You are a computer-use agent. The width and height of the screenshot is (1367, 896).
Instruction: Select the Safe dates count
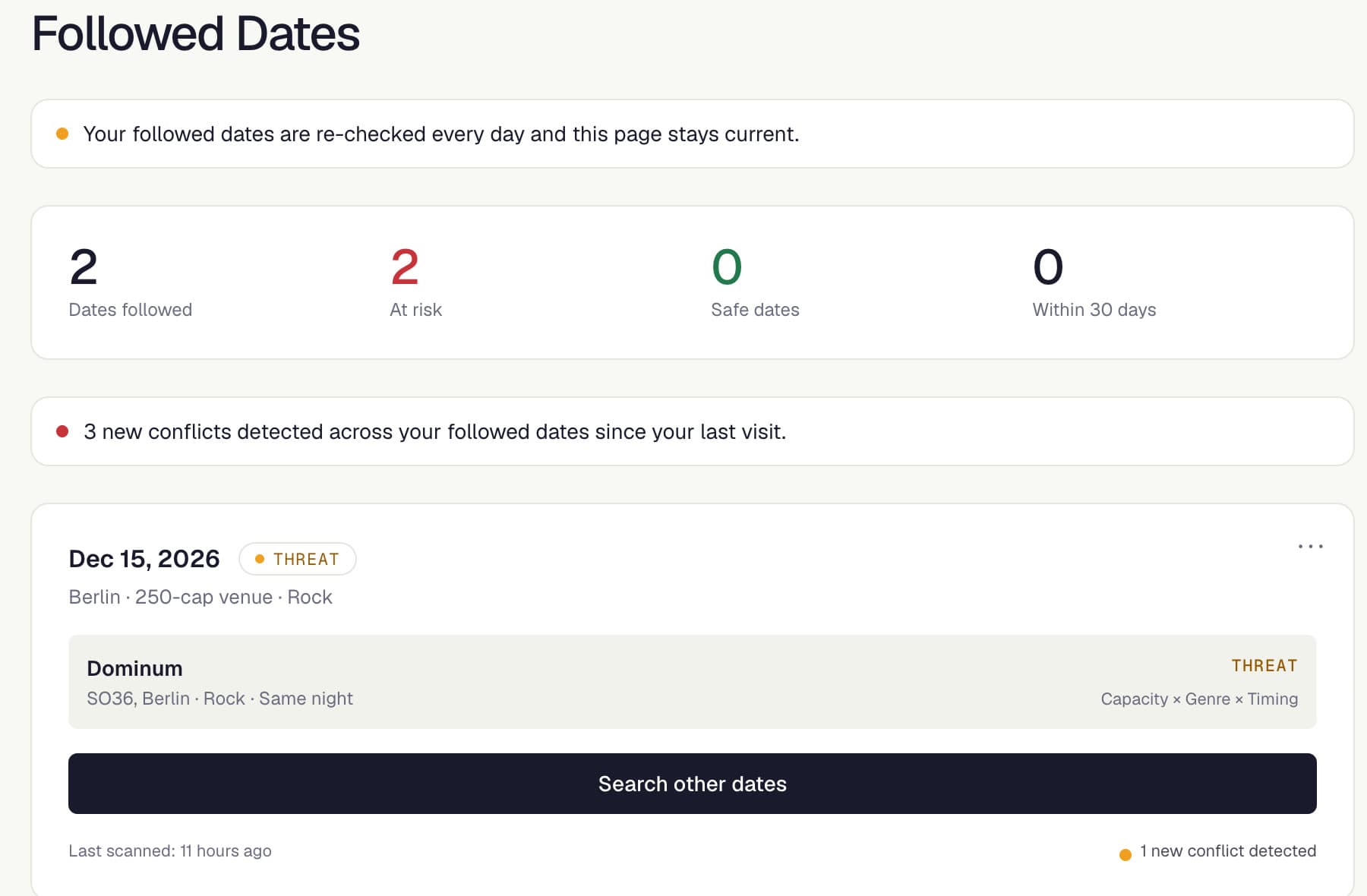click(x=755, y=282)
